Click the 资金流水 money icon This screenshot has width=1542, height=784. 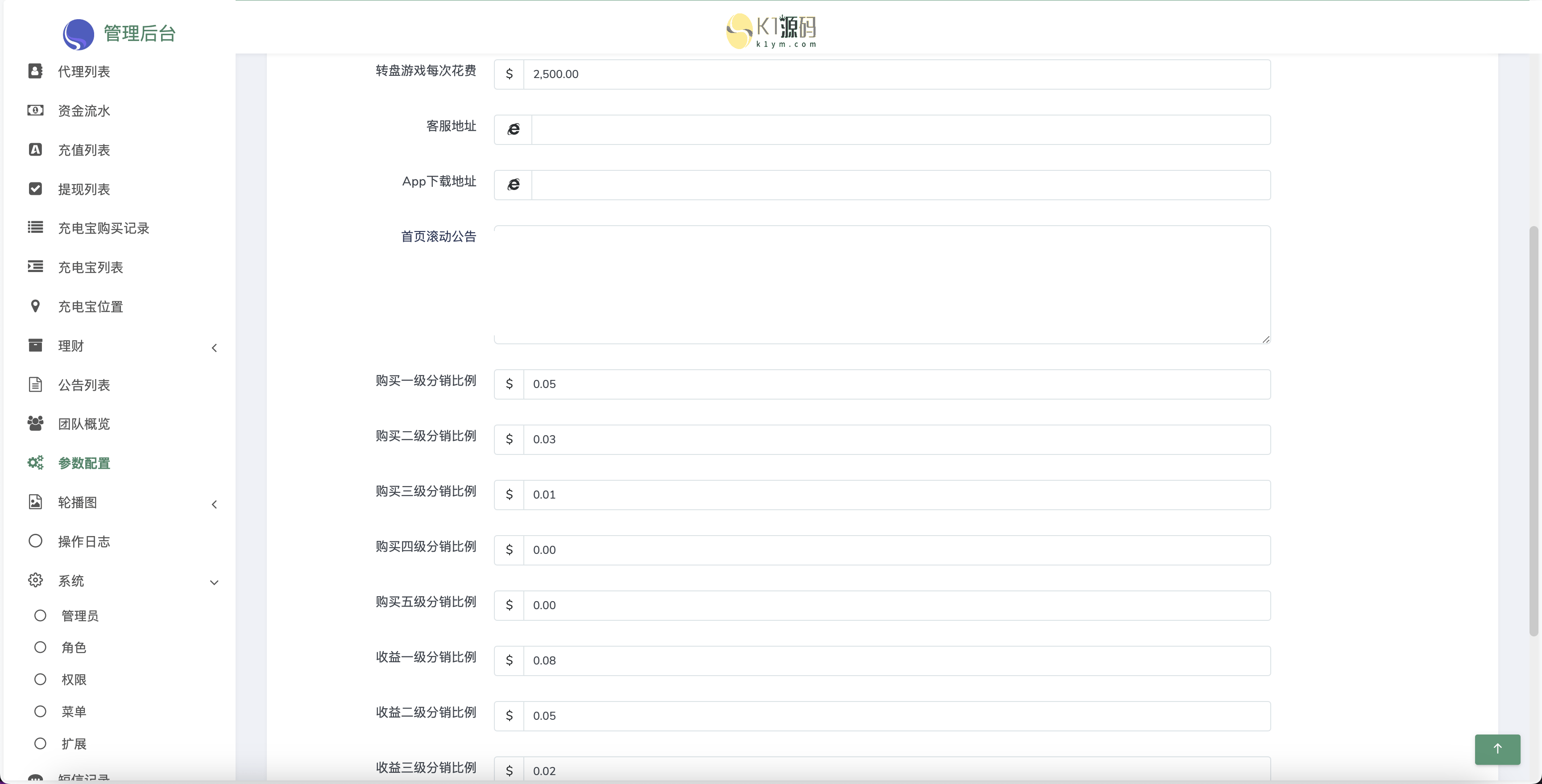(x=35, y=110)
